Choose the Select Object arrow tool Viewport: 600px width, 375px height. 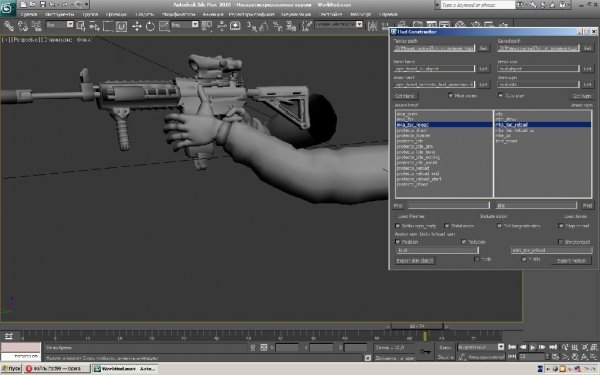81,26
